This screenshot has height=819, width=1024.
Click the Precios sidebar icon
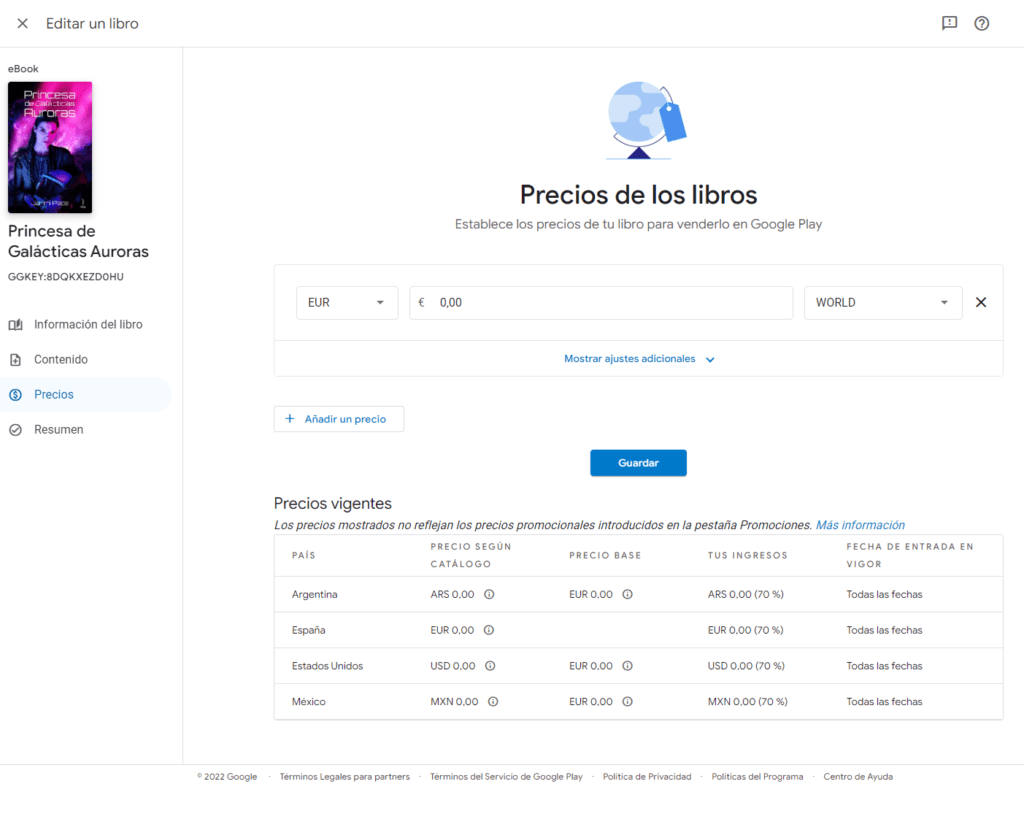tap(14, 394)
